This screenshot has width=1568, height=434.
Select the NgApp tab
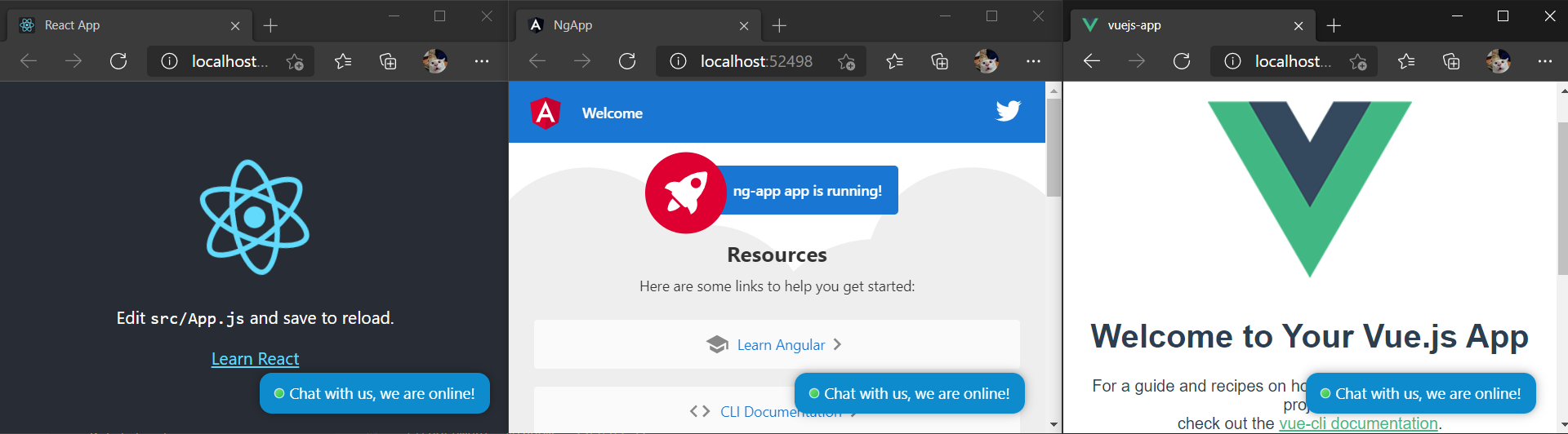coord(639,25)
